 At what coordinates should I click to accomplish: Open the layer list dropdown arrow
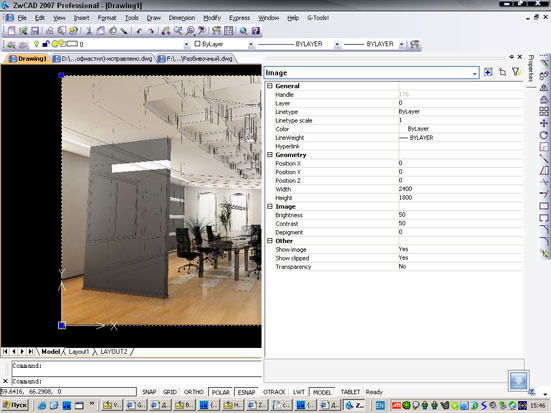(x=186, y=45)
